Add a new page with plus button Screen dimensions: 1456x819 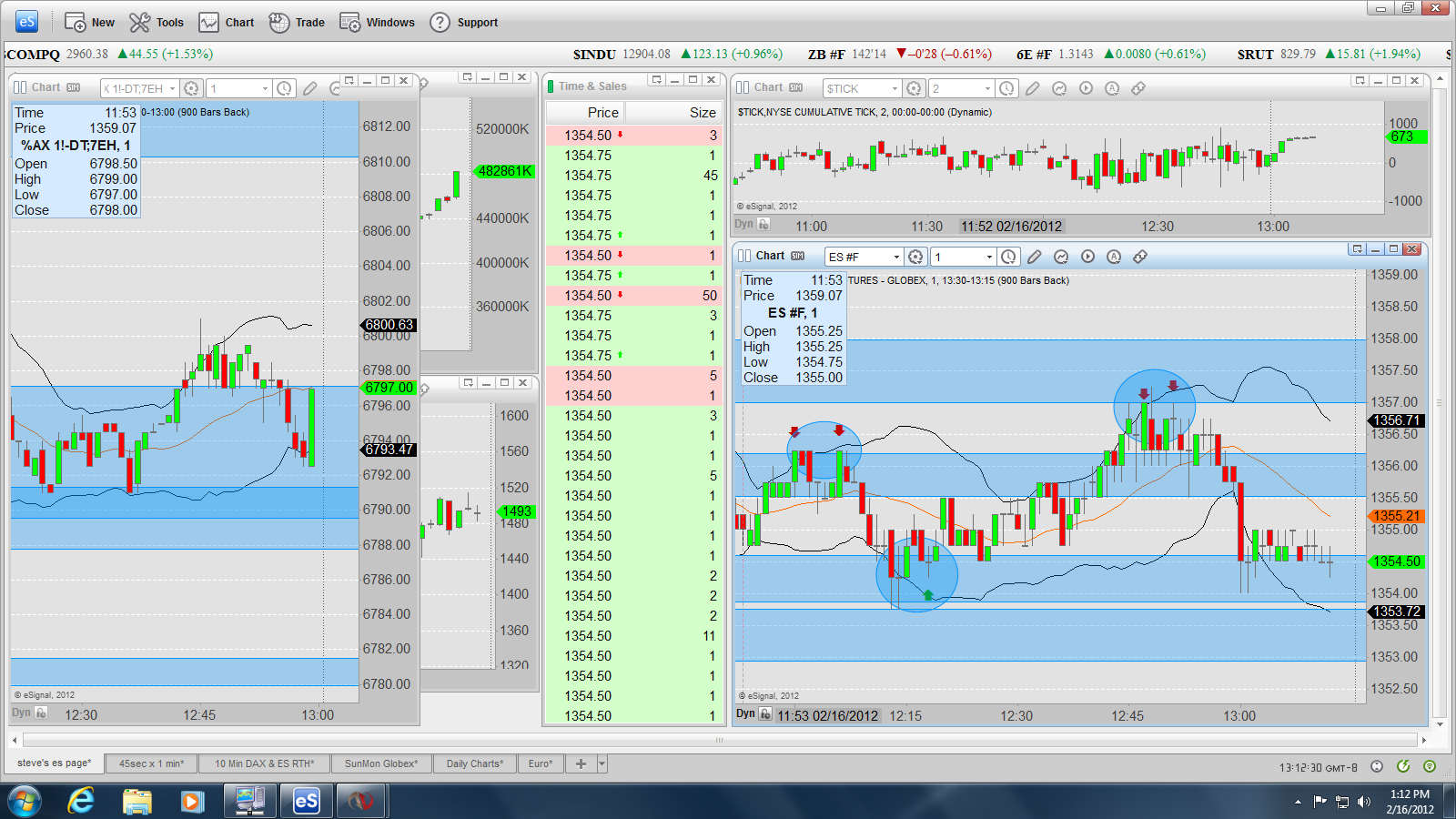(x=581, y=763)
